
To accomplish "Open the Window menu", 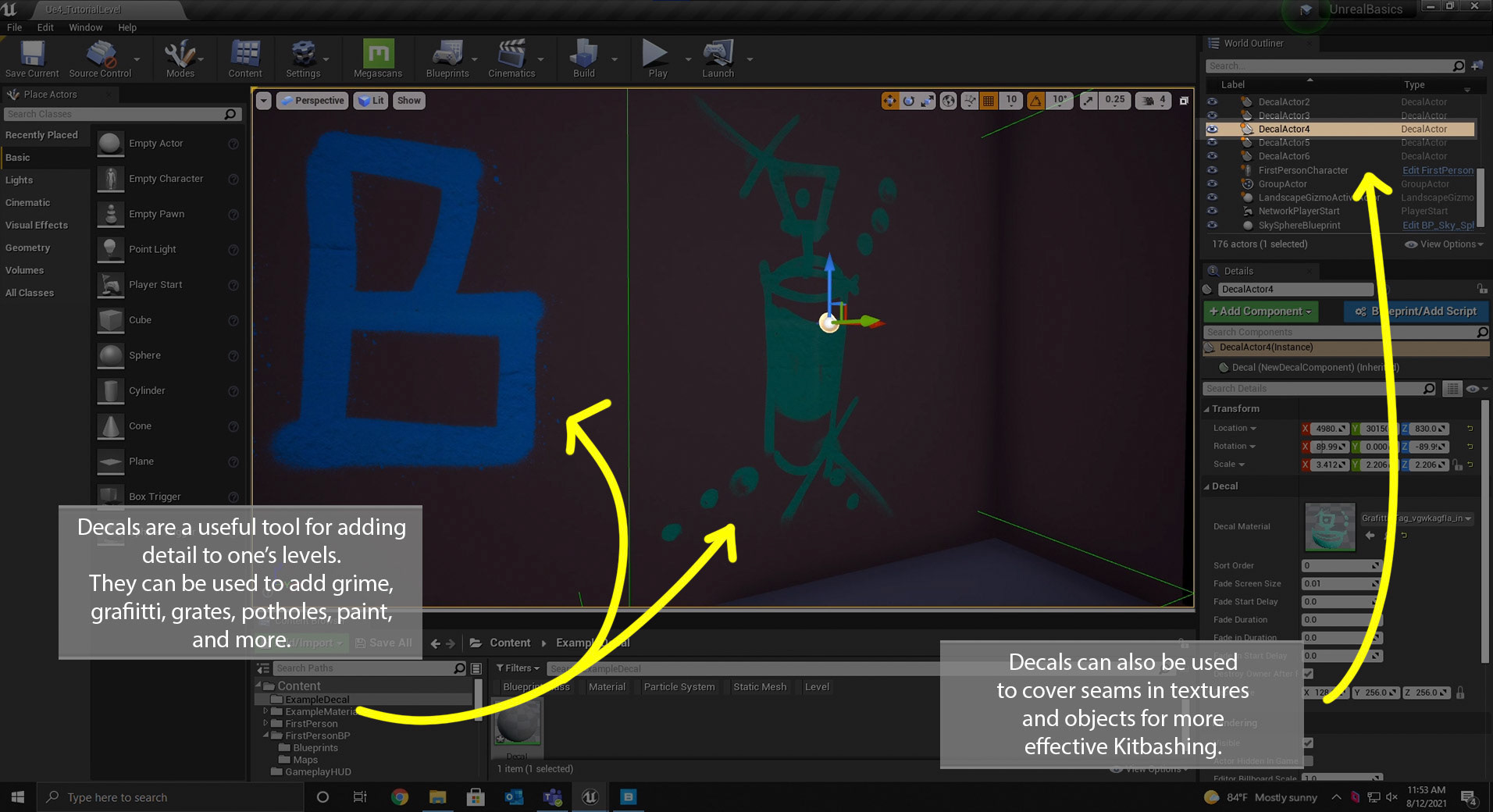I will (x=85, y=27).
